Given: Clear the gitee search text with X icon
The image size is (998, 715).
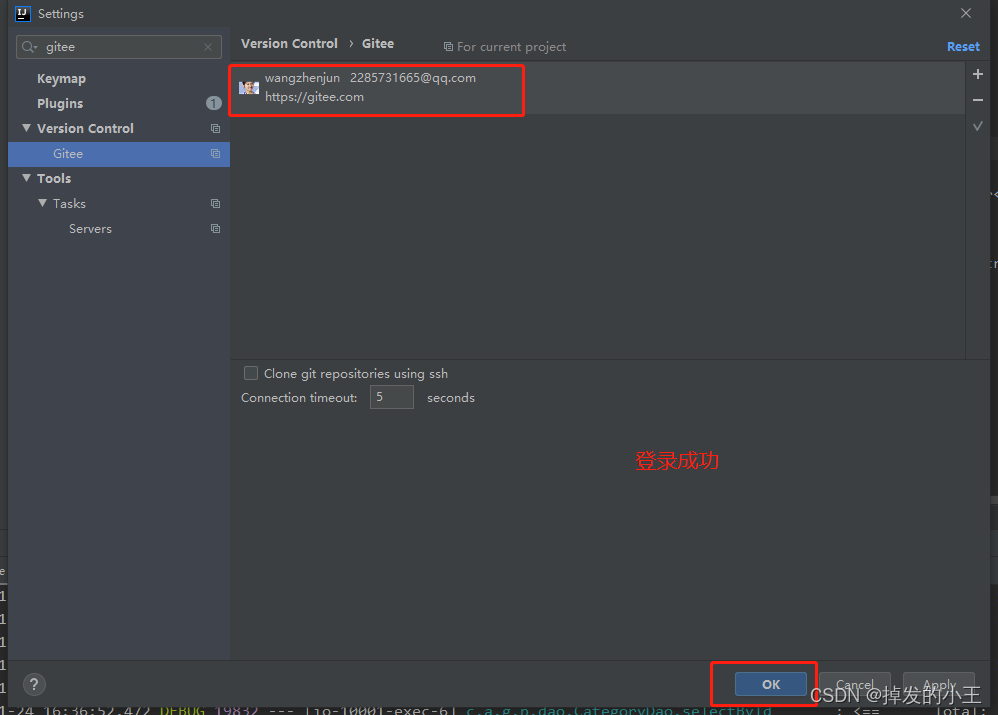Looking at the screenshot, I should click(208, 47).
